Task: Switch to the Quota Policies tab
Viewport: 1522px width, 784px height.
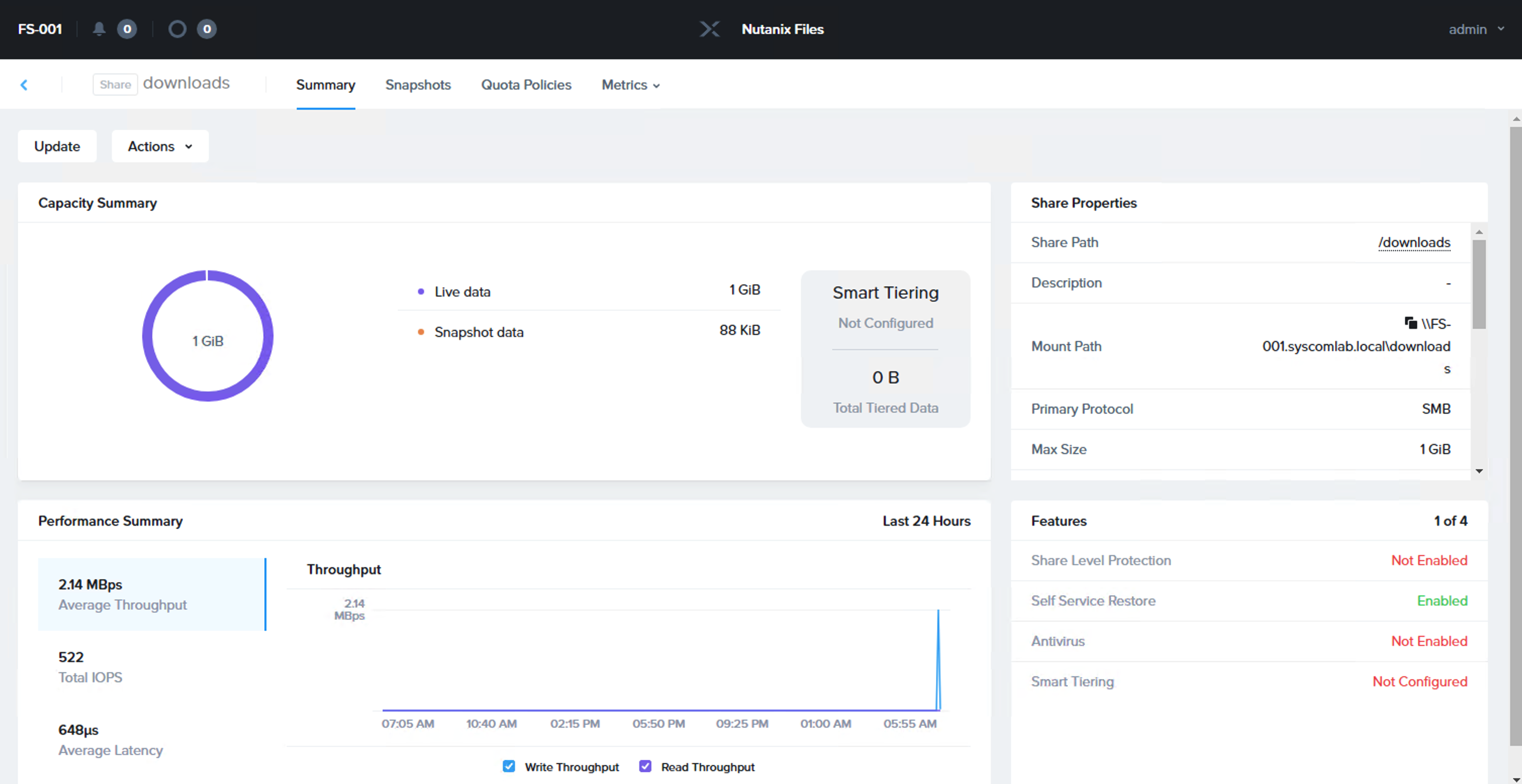Action: click(x=526, y=85)
